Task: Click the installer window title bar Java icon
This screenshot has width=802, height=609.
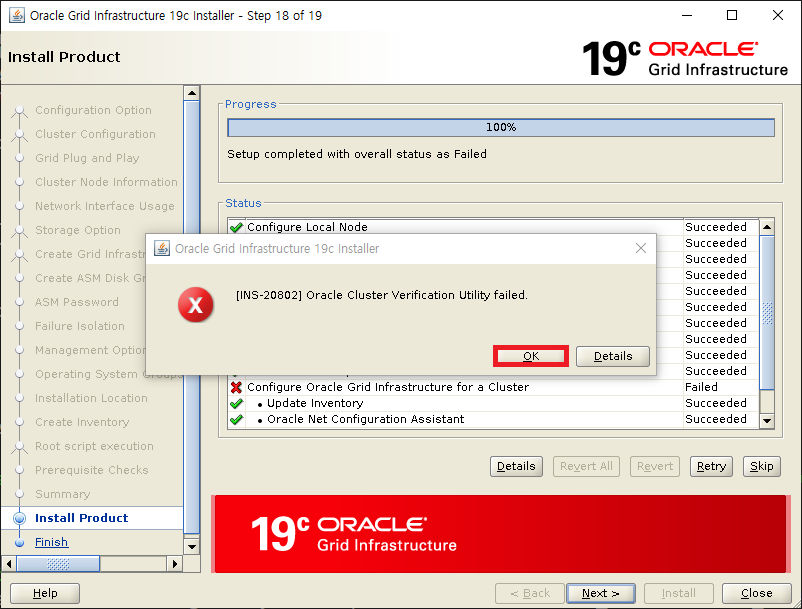Action: (16, 15)
